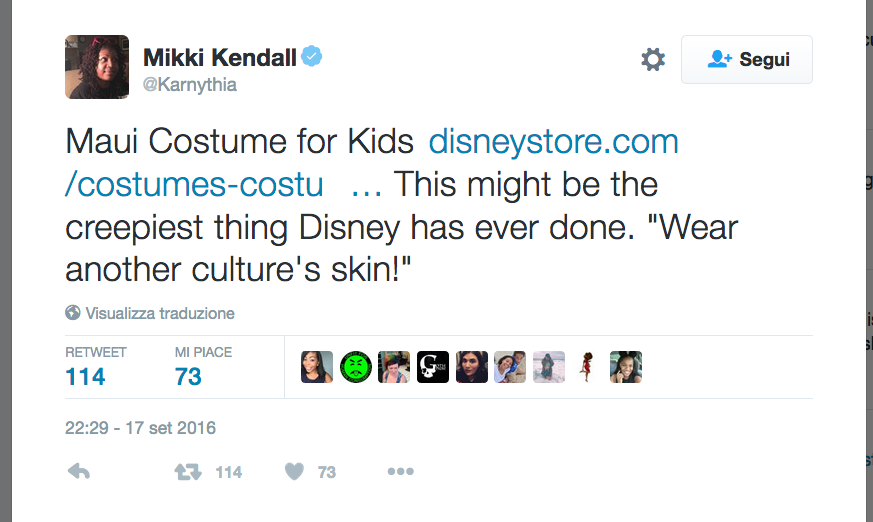Click the Mikki Kendall display name

(x=220, y=57)
